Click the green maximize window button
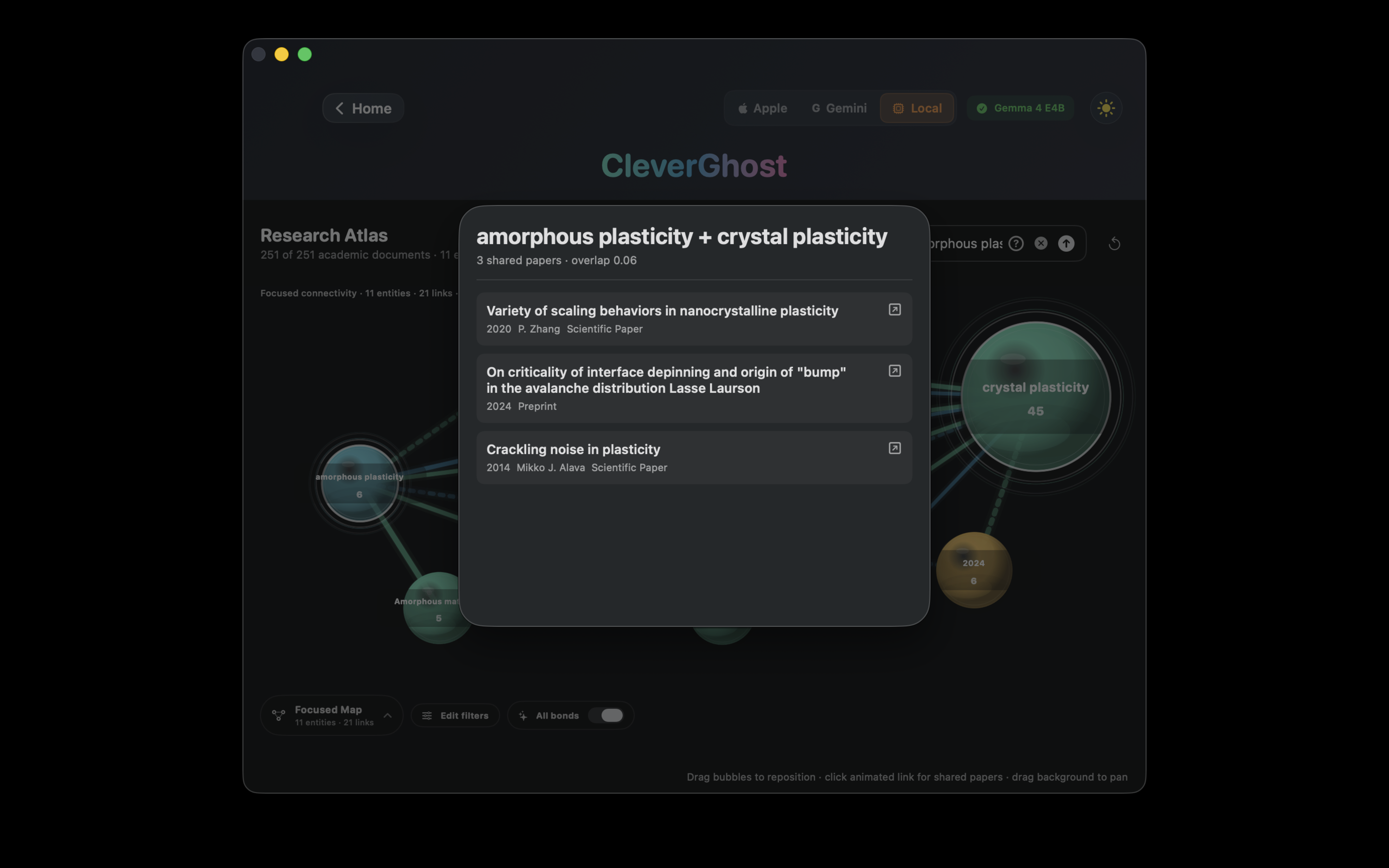 [x=305, y=54]
